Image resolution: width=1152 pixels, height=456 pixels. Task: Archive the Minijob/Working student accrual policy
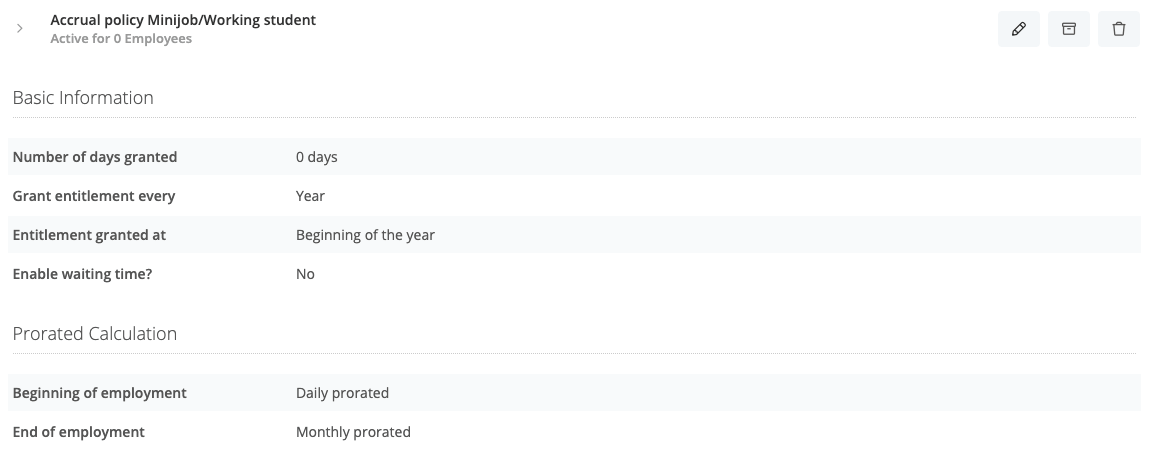(1068, 29)
